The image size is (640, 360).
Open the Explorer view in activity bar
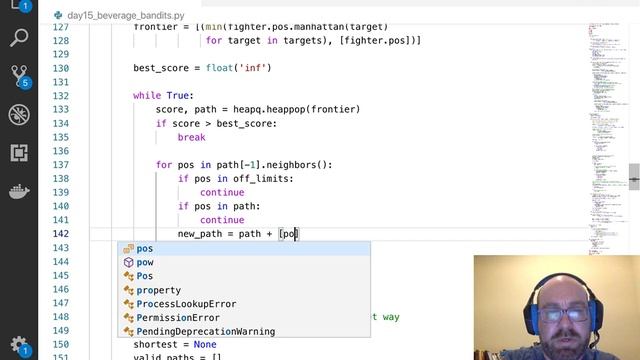tap(19, 5)
